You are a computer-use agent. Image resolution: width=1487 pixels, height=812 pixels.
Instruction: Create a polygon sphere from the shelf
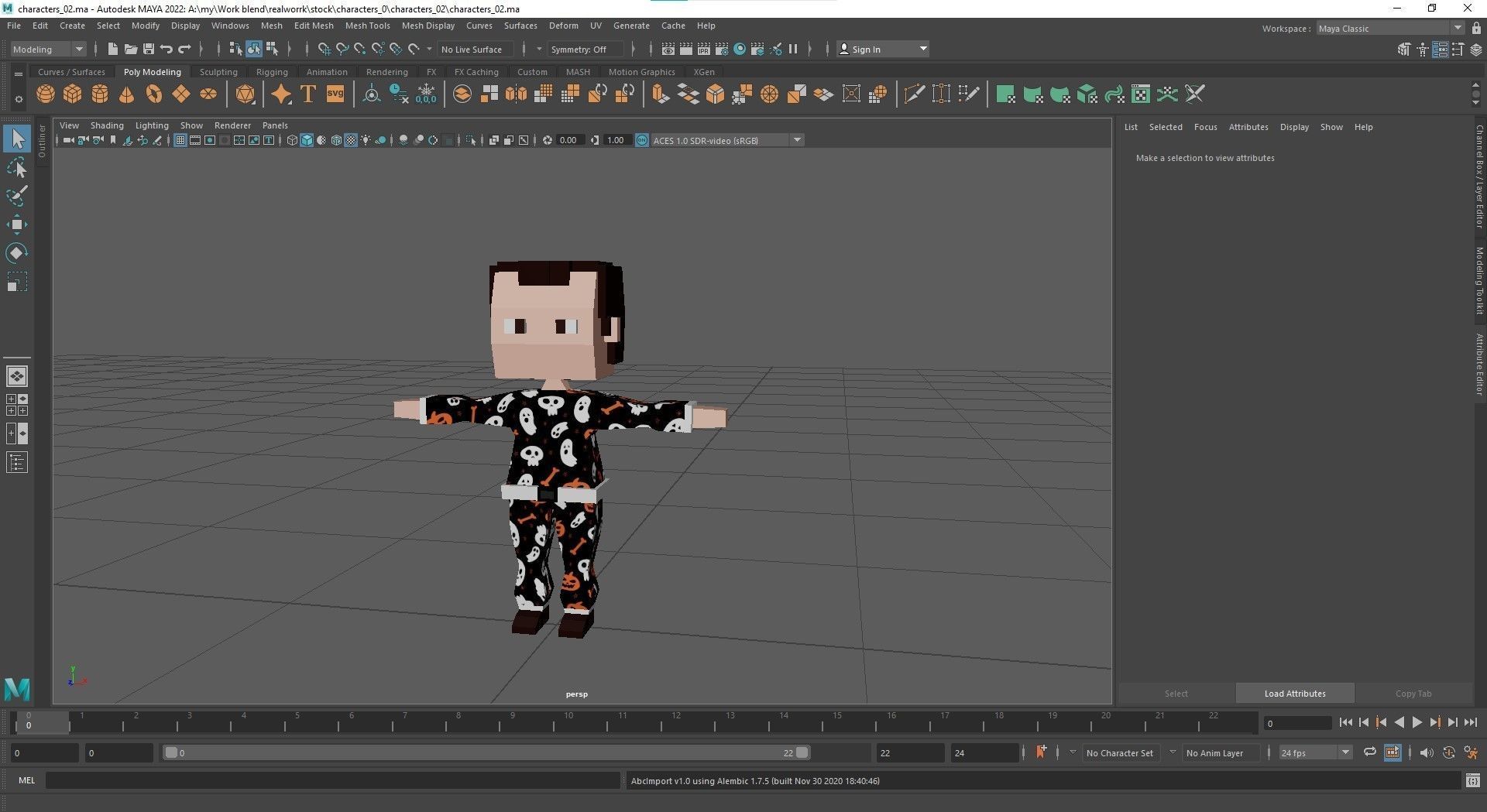point(46,94)
